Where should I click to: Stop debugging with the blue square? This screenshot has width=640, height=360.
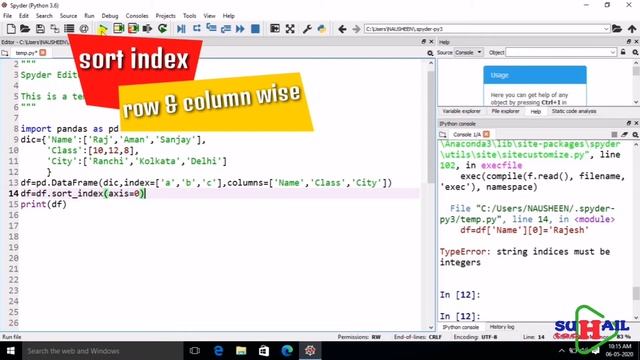256,29
